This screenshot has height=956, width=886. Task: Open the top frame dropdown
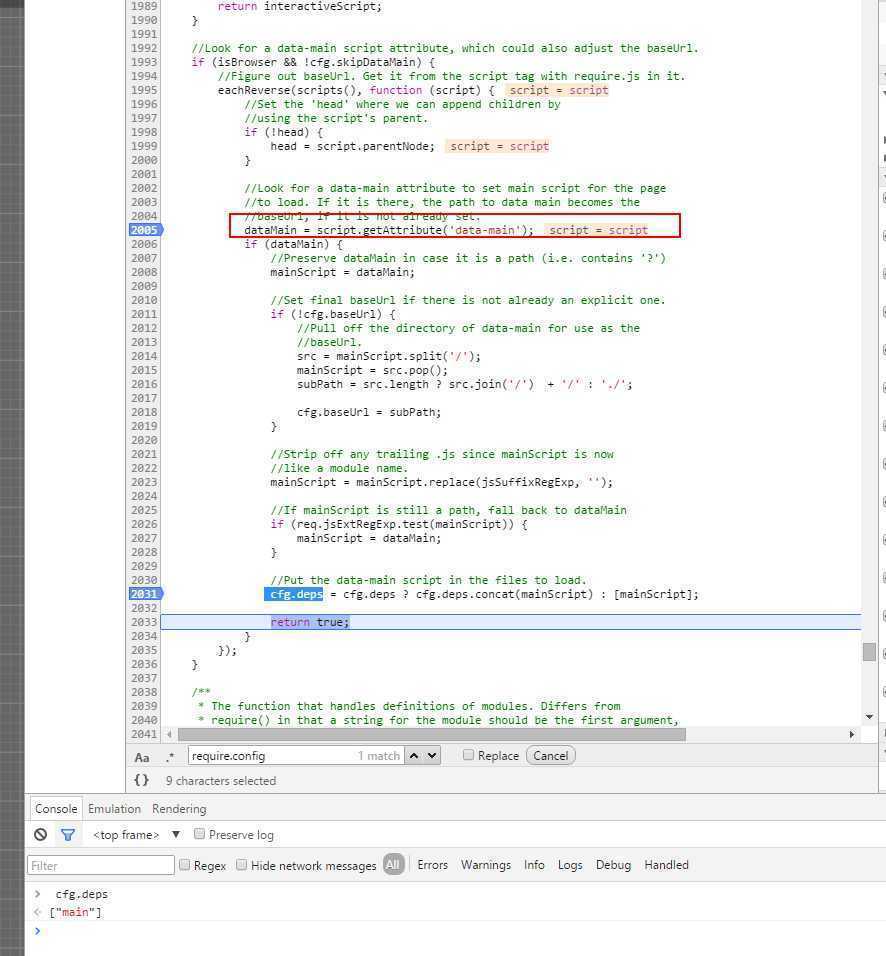(137, 835)
